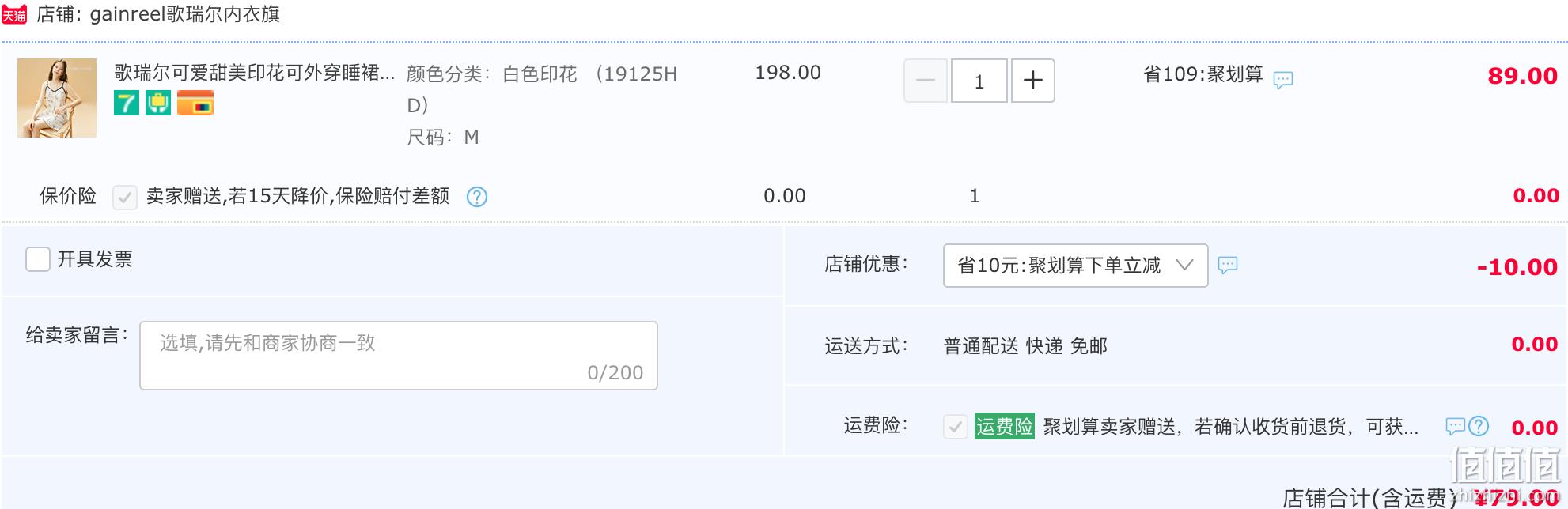Open the 歌瑞尔可爱甜美印花 product title link
Viewport: 1568px width, 509px height.
click(255, 73)
